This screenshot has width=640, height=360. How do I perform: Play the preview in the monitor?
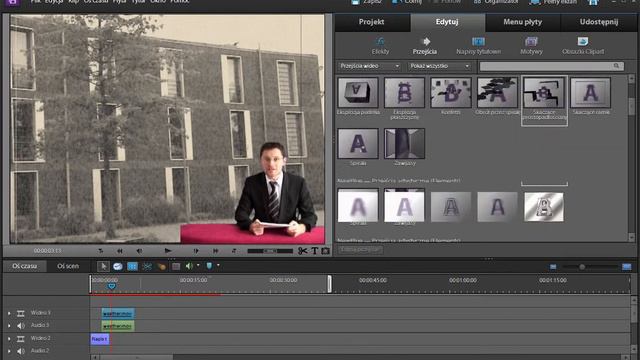168,251
